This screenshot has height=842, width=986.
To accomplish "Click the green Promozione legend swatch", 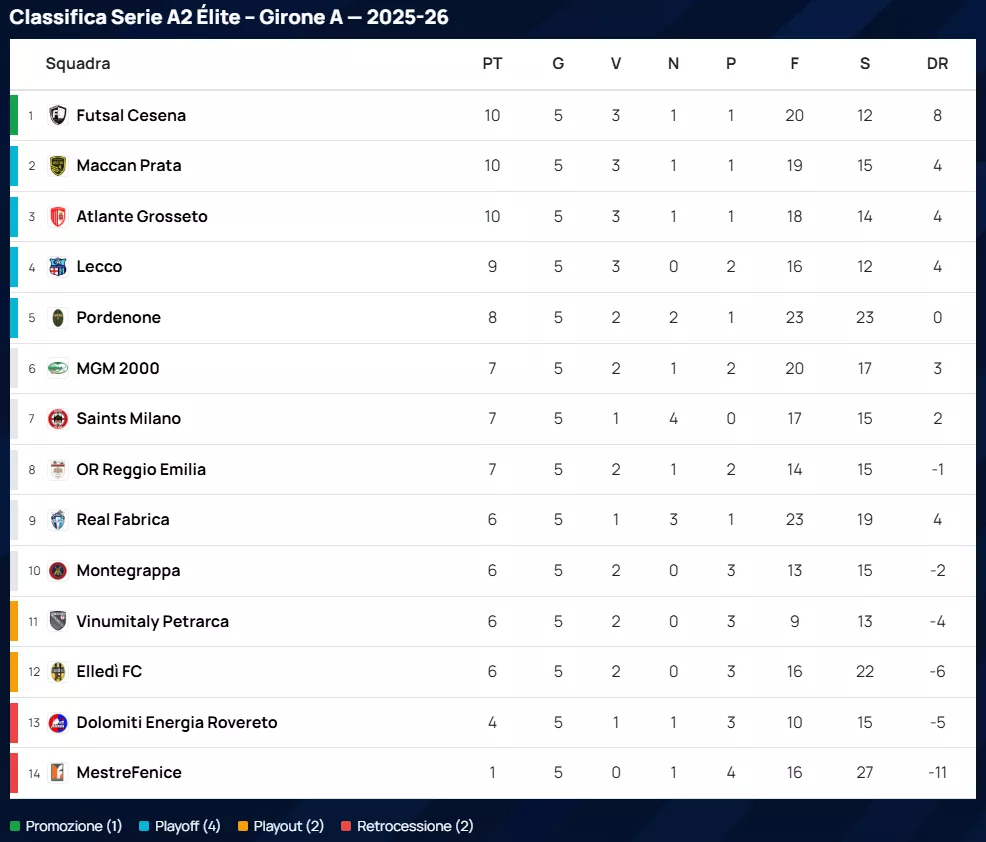I will (x=15, y=826).
